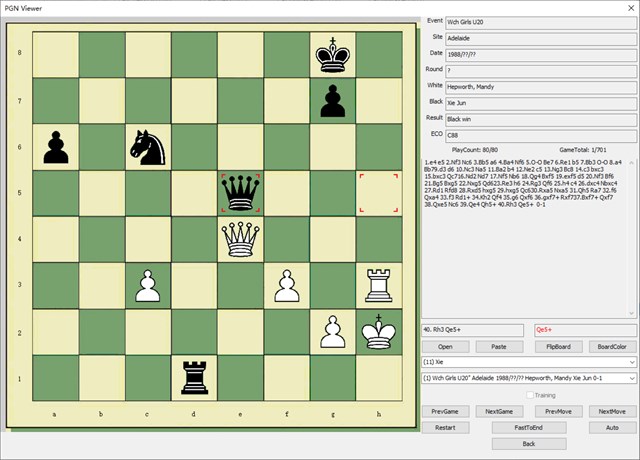Viewport: 640px width, 460px height.
Task: Click the Restart button
Action: (445, 428)
